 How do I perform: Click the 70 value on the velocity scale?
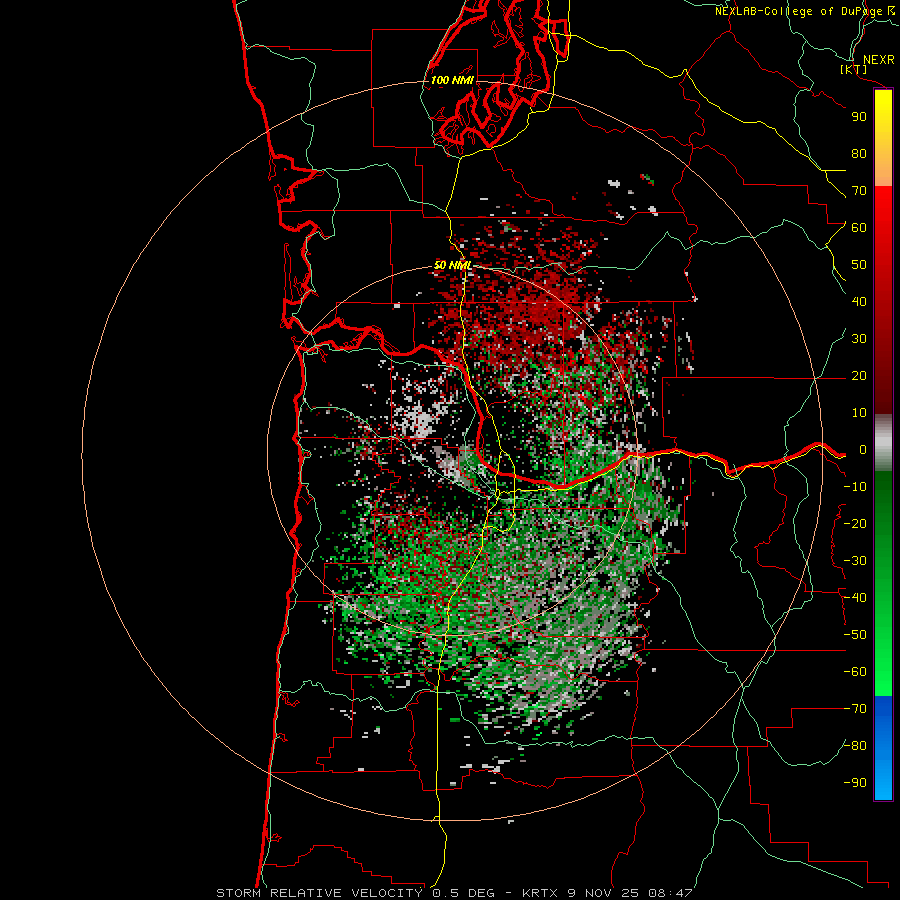tap(859, 191)
